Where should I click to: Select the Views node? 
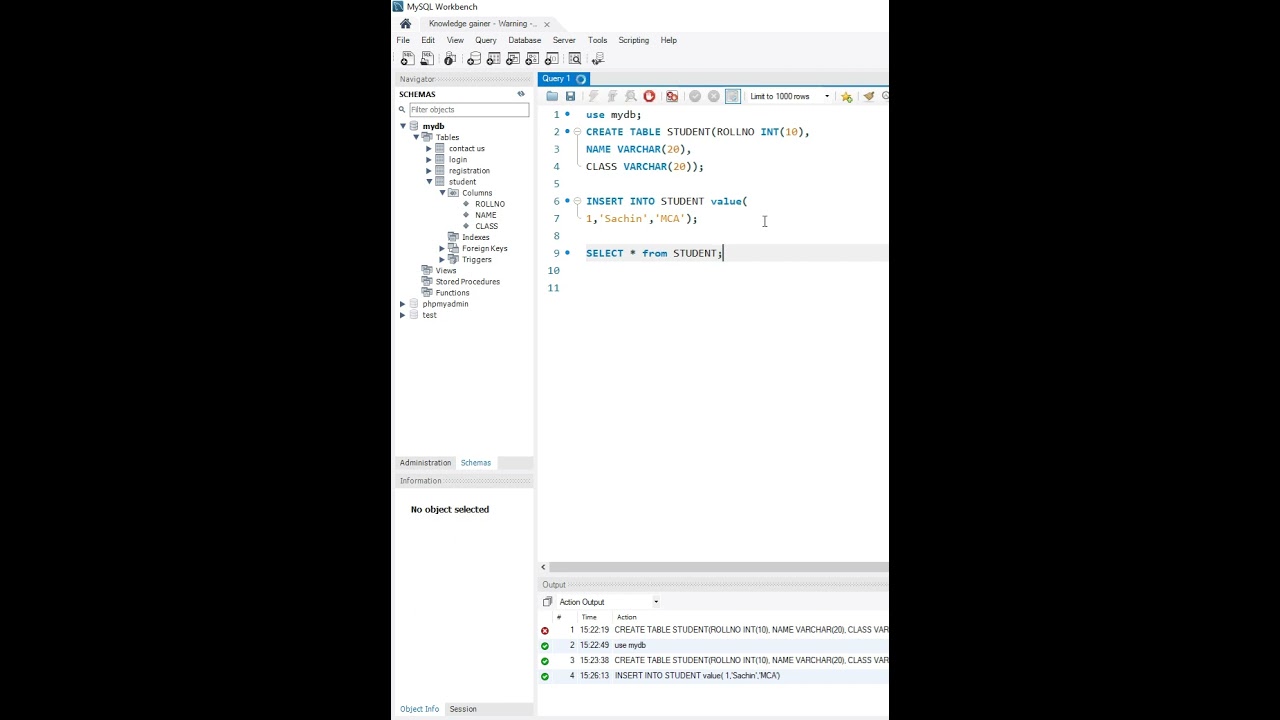coord(446,271)
